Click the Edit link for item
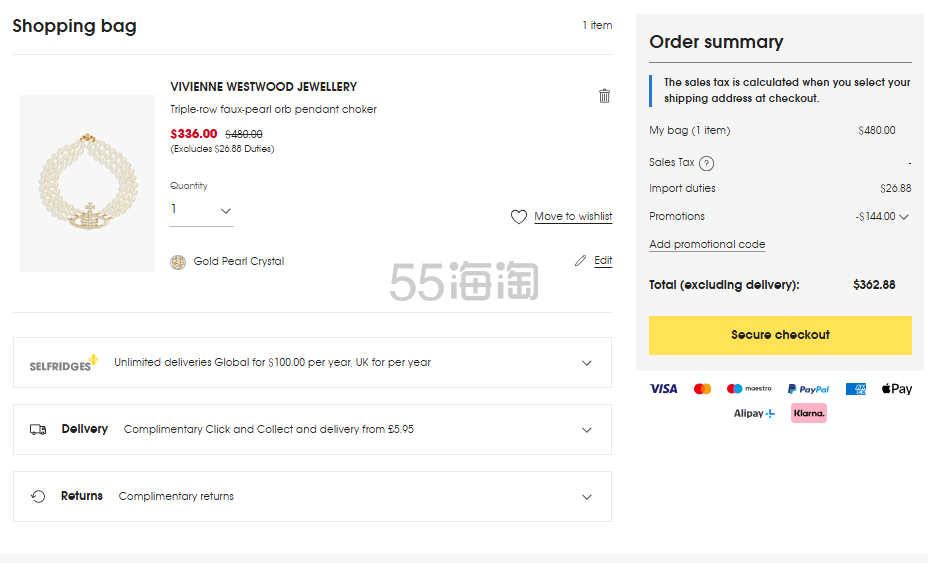928x563 pixels. (603, 261)
